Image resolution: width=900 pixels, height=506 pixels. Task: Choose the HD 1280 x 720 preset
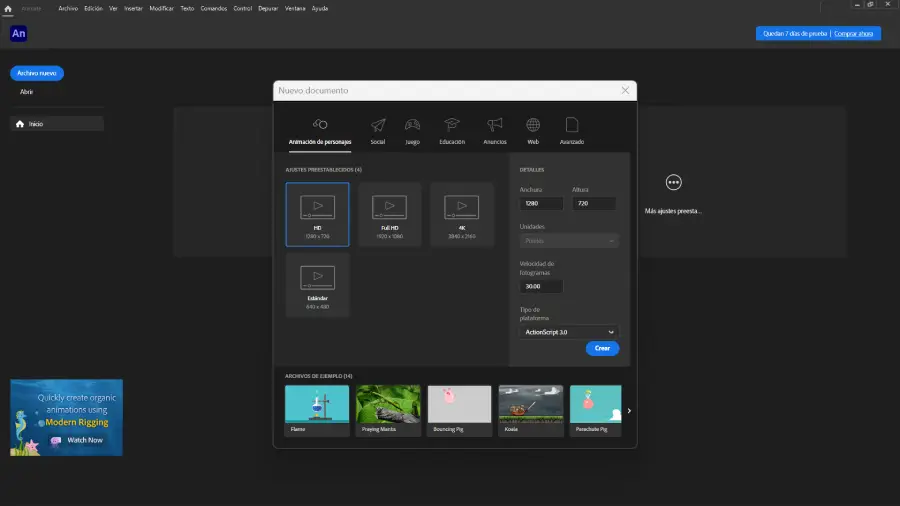pyautogui.click(x=317, y=215)
